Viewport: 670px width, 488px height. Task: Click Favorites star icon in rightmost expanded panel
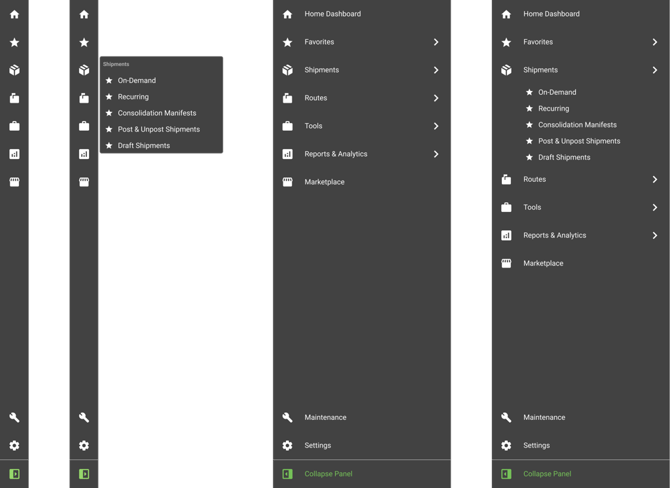coord(506,42)
